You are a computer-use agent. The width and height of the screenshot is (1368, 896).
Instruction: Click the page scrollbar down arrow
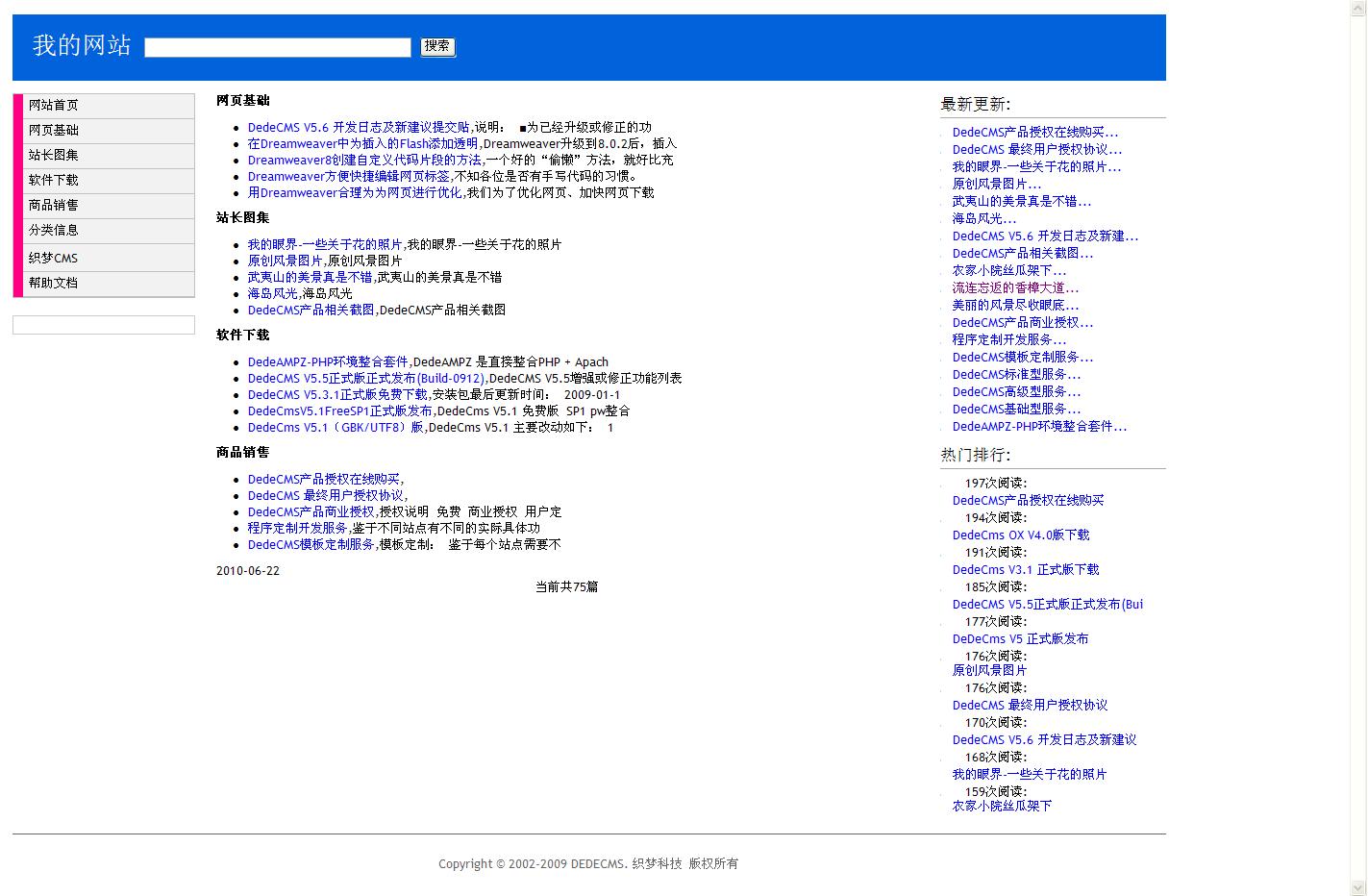click(x=1359, y=888)
